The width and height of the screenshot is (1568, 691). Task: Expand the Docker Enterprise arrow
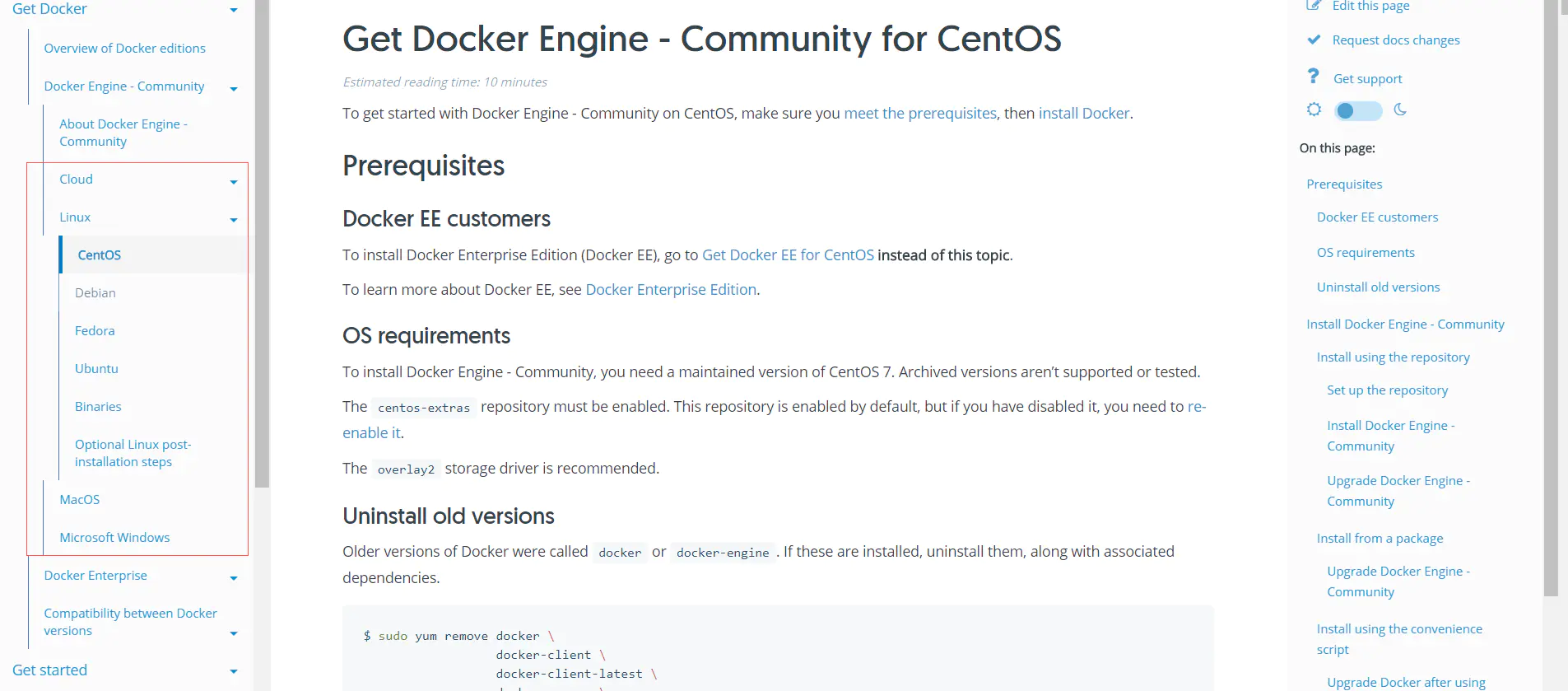[234, 578]
